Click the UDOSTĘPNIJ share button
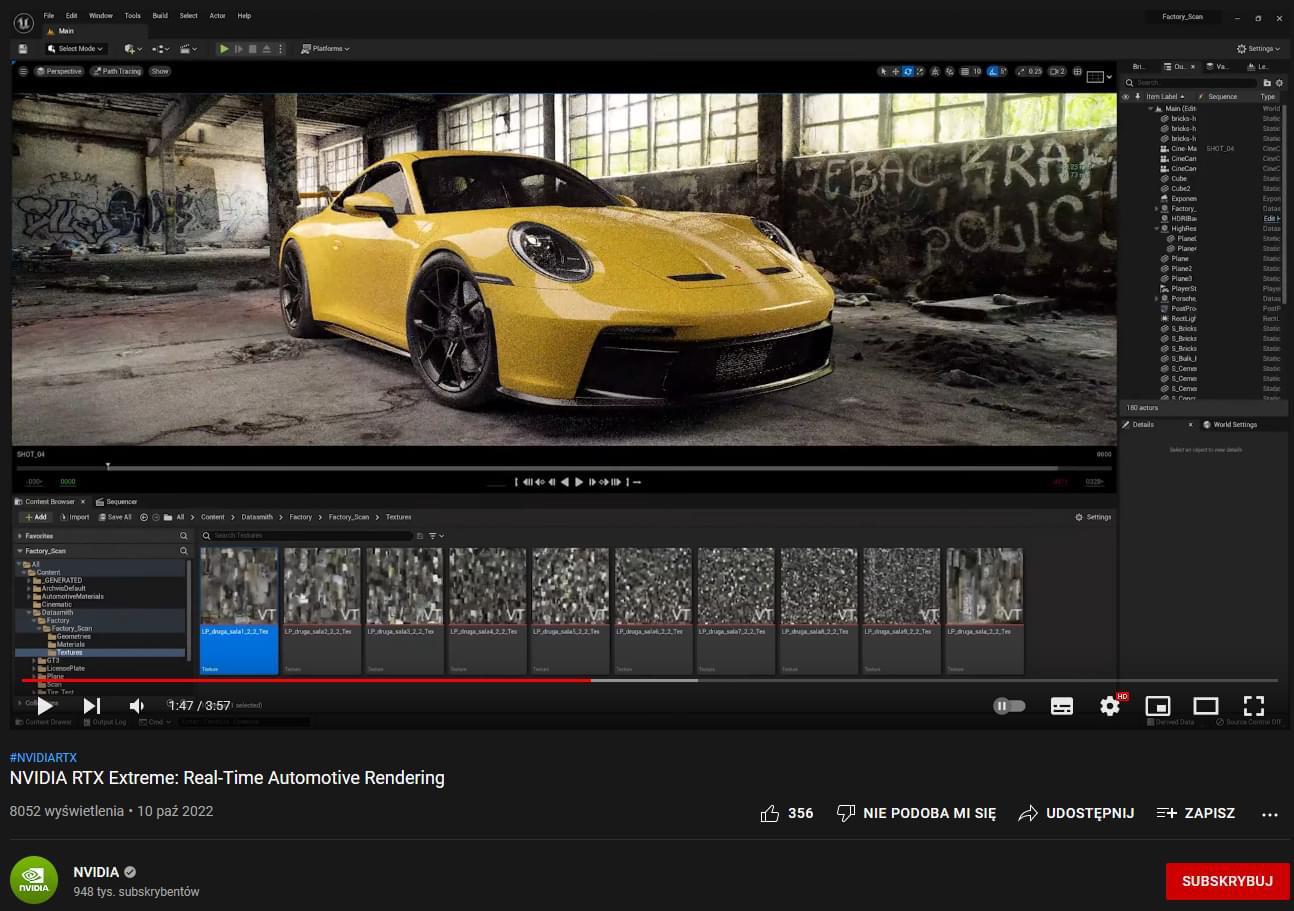Image resolution: width=1294 pixels, height=911 pixels. [1076, 814]
